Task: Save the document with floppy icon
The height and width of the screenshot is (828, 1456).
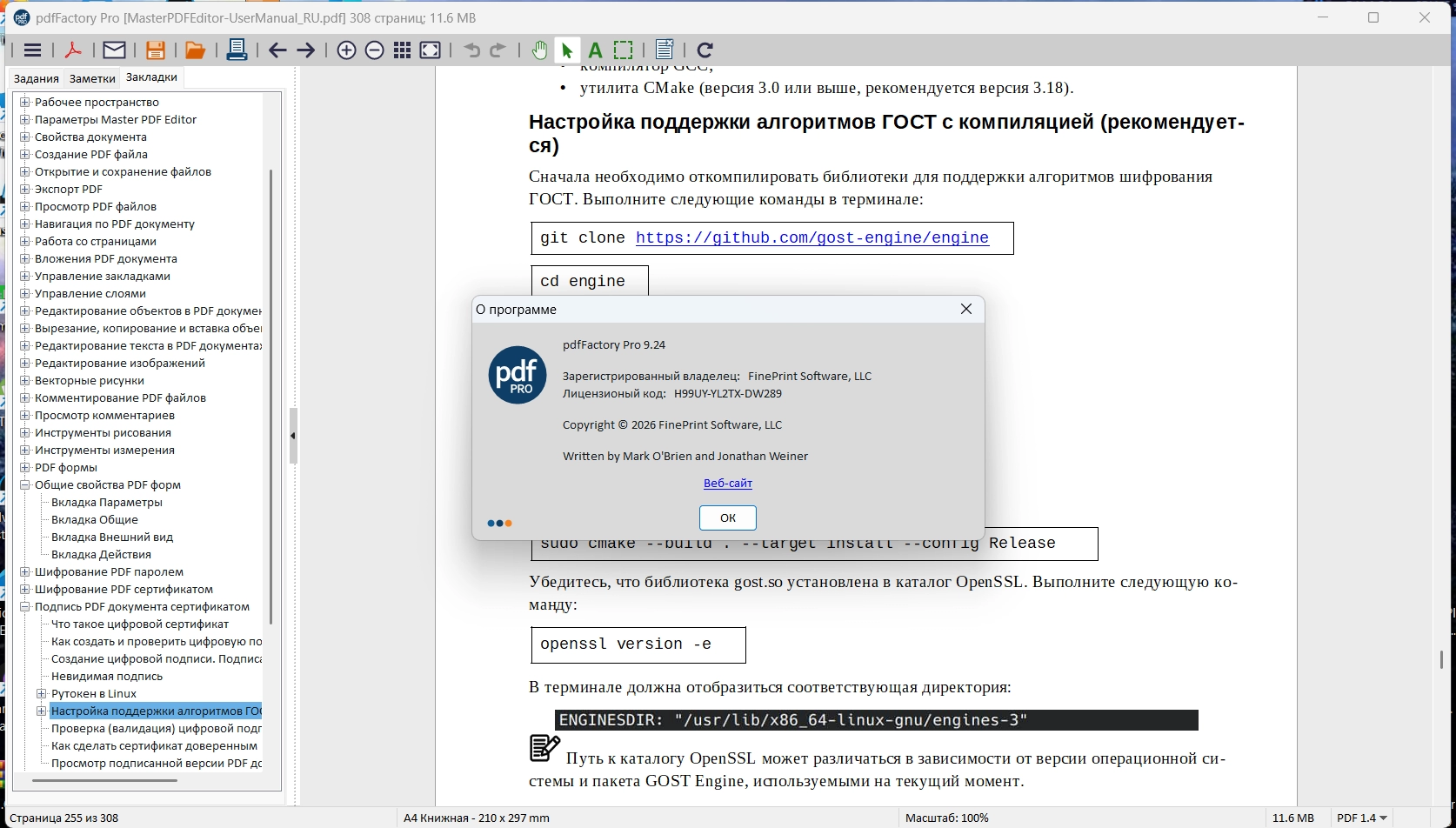Action: [155, 50]
